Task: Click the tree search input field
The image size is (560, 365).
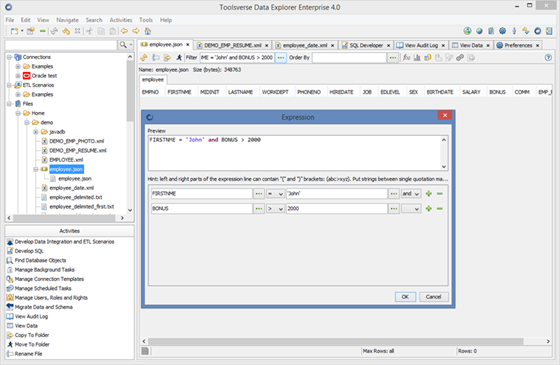Action: coord(61,45)
